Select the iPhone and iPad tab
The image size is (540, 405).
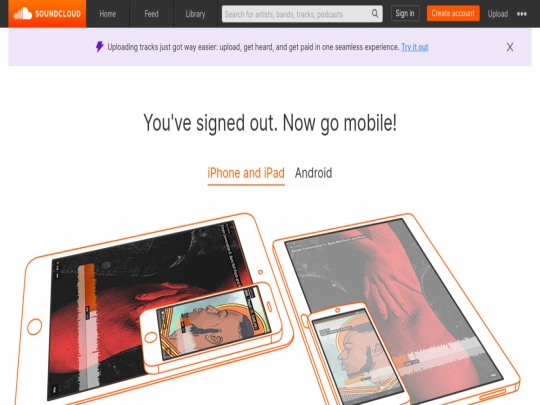[246, 173]
